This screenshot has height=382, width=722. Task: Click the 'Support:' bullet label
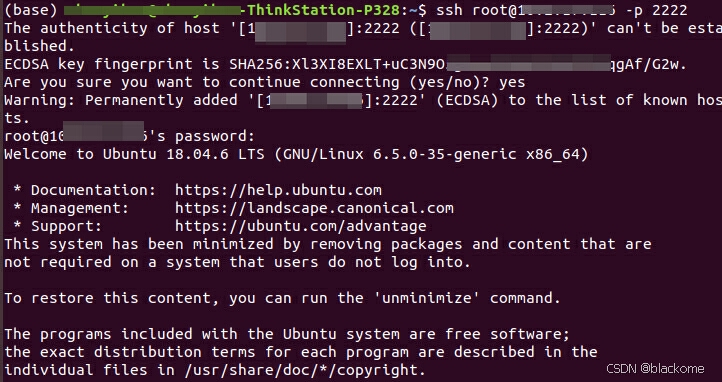pos(66,226)
